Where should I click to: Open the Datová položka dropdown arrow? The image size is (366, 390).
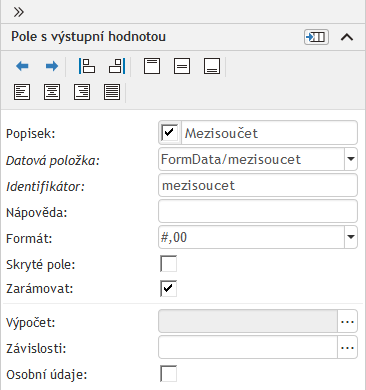click(351, 159)
